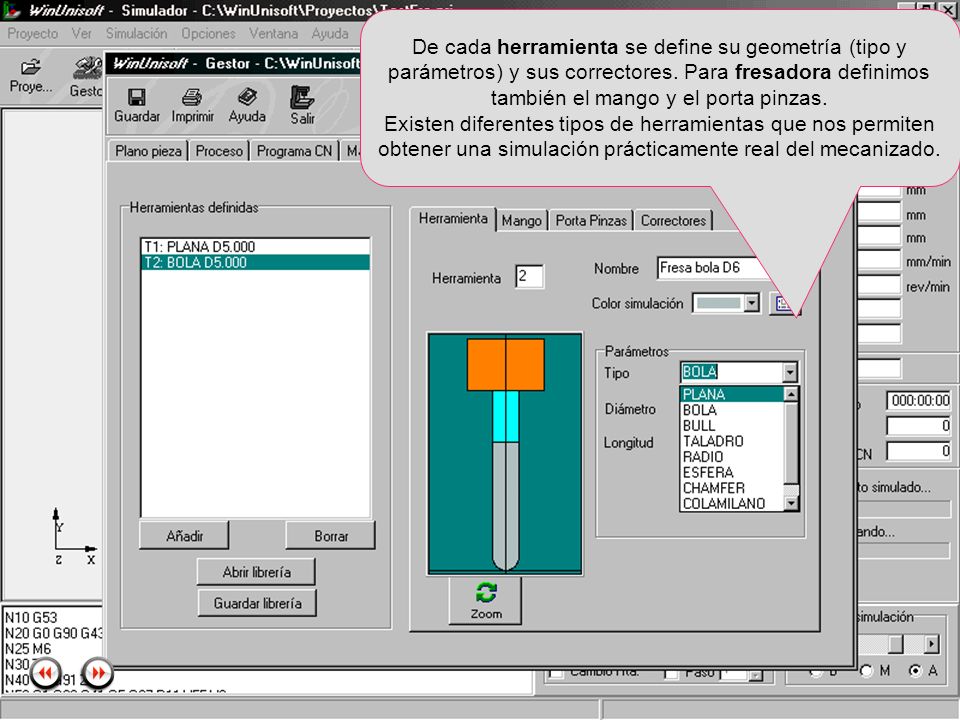This screenshot has height=720, width=960.
Task: Click the Herramienta number field
Action: tap(528, 276)
